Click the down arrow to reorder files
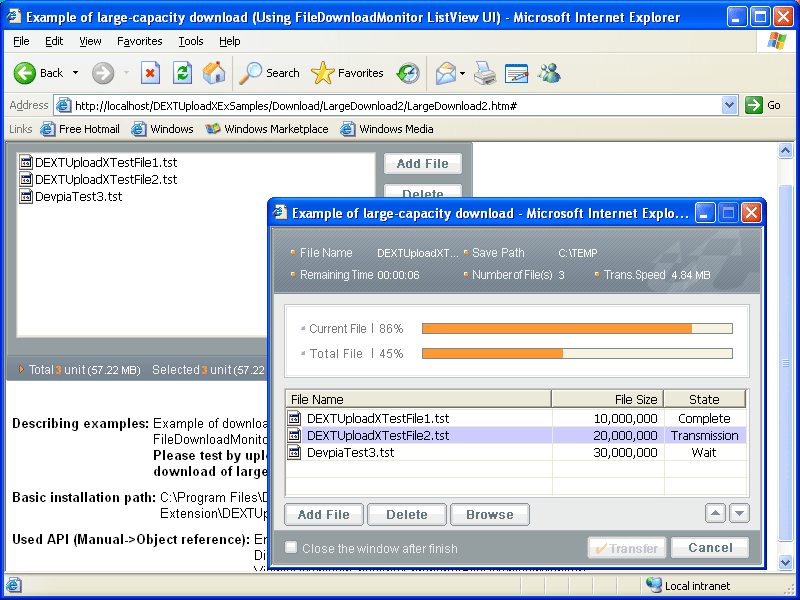 738,513
